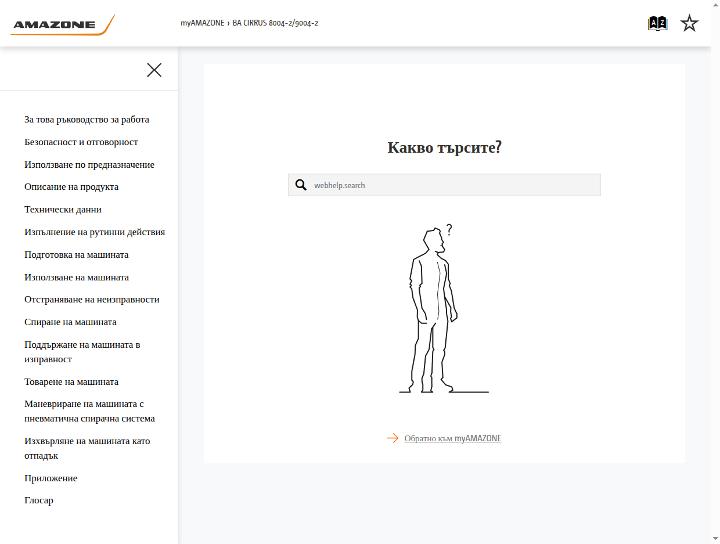Click the favorites star icon
This screenshot has width=720, height=544.
pyautogui.click(x=689, y=23)
